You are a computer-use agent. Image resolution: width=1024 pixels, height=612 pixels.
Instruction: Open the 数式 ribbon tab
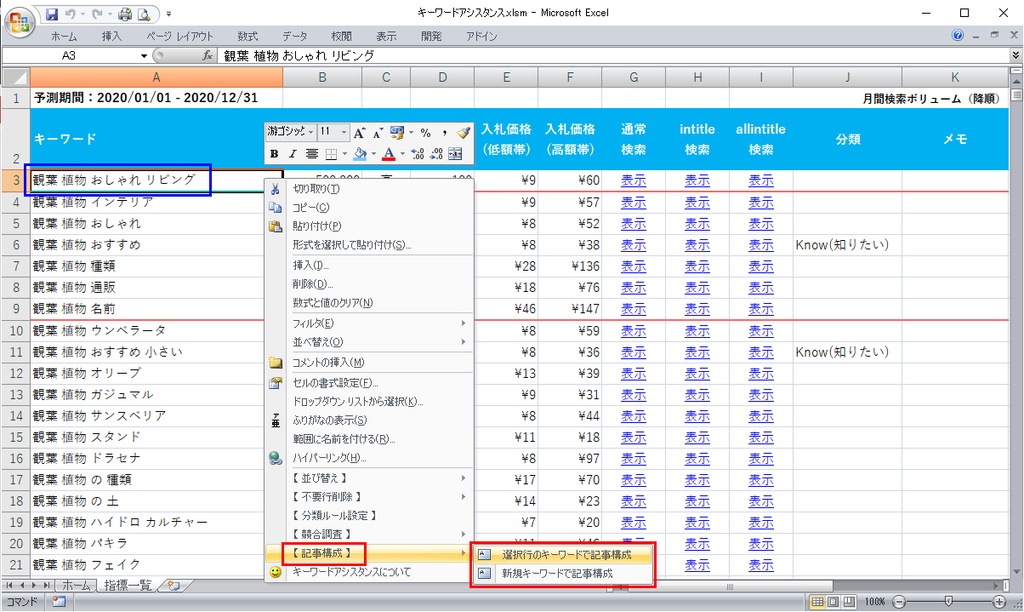point(248,36)
